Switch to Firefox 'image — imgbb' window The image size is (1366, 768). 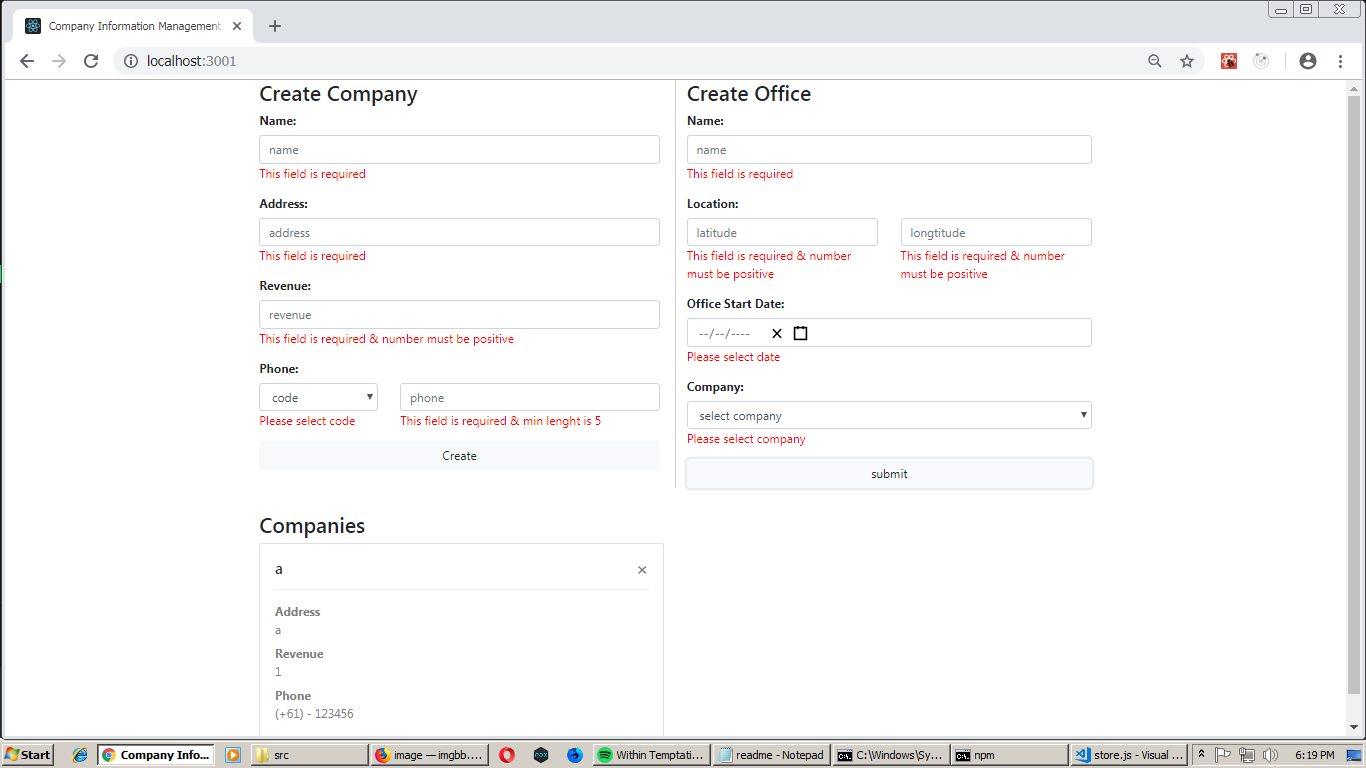[430, 755]
